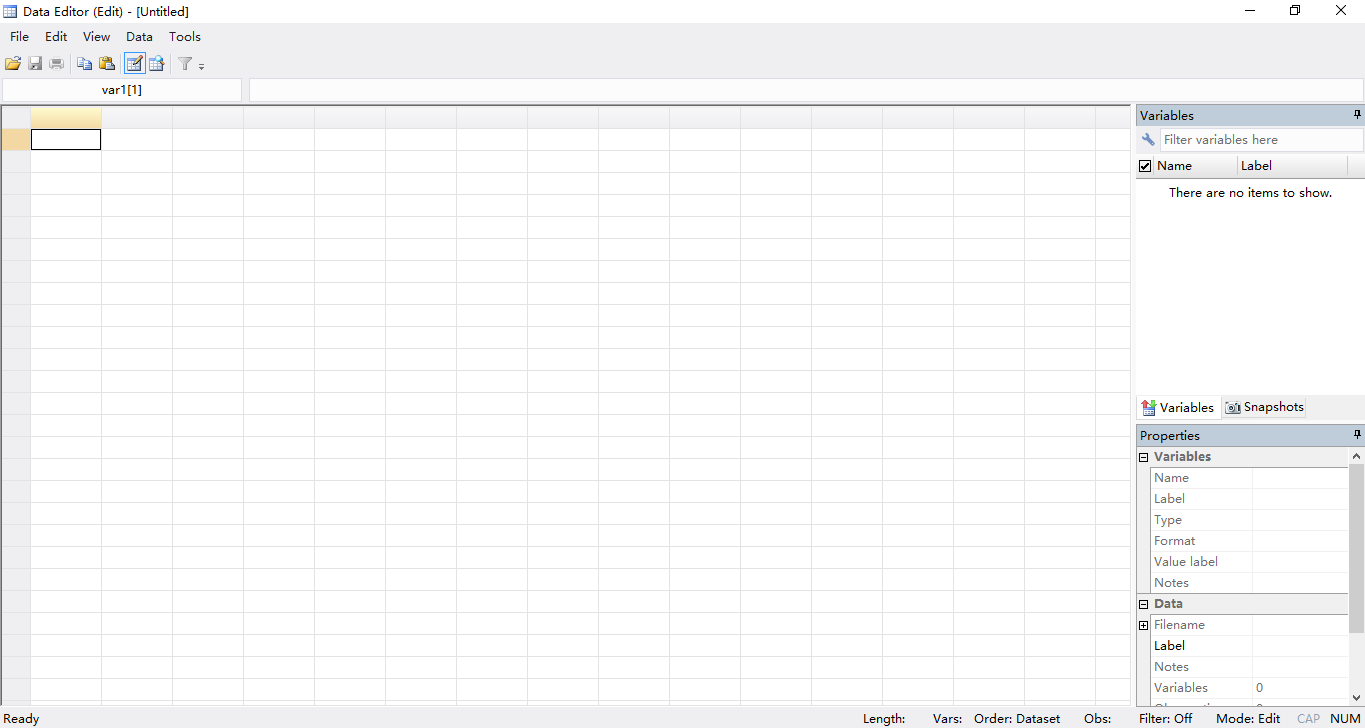The height and width of the screenshot is (728, 1365).
Task: Open the Tools menu
Action: coord(185,37)
